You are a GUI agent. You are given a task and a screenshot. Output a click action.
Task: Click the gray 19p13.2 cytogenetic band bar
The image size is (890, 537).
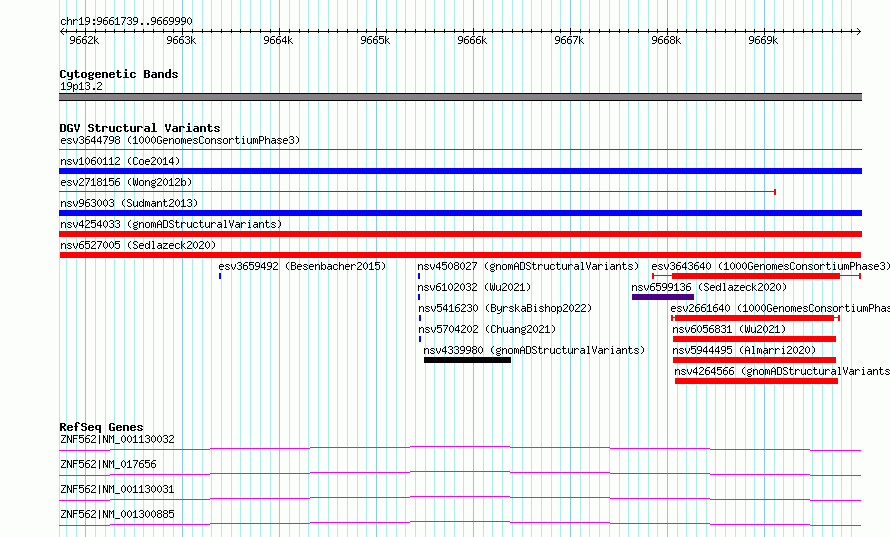[460, 97]
